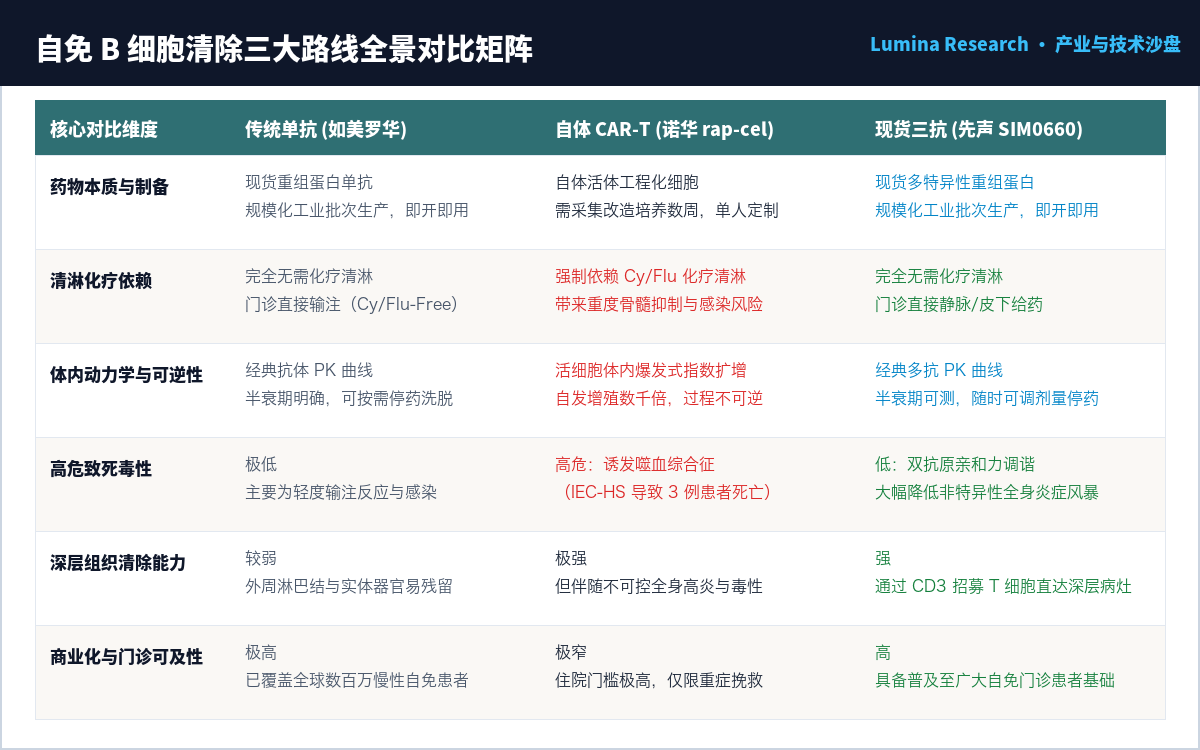Click '完全无需化疗清淋' in the 传统单抗 column
This screenshot has width=1200, height=750.
(309, 276)
